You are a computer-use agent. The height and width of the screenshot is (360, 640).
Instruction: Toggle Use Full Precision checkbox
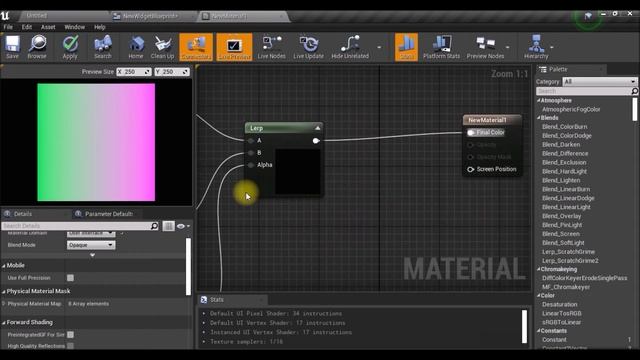point(70,278)
